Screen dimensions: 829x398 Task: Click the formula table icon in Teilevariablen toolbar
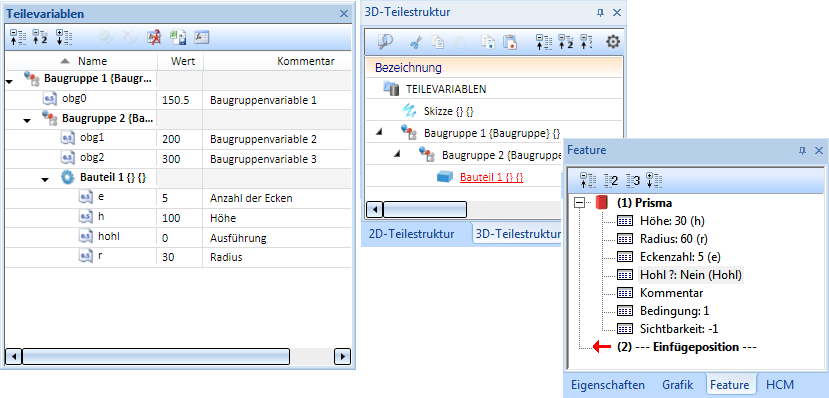coord(201,37)
